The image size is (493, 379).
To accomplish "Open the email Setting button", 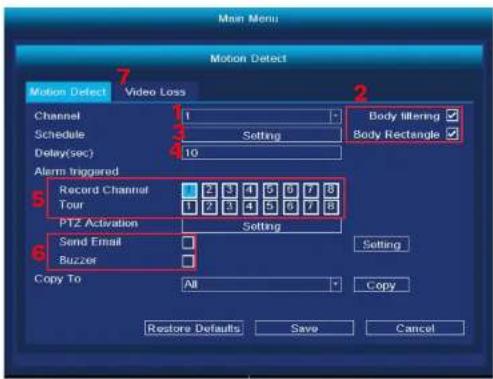I will click(x=382, y=244).
